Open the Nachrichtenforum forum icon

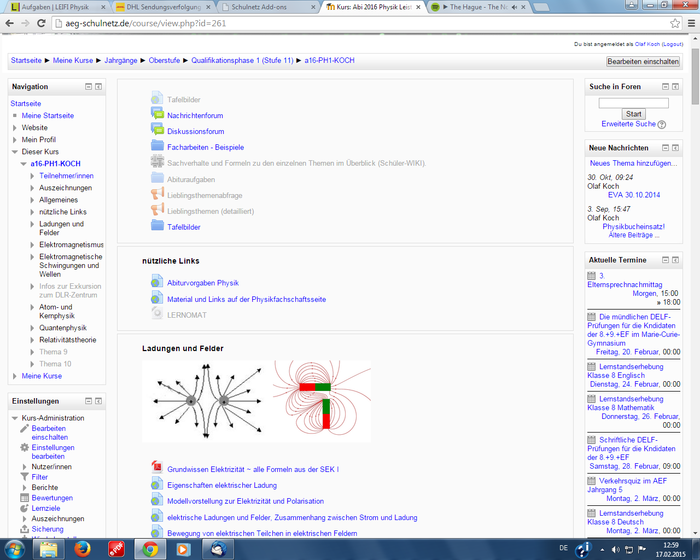pyautogui.click(x=157, y=114)
